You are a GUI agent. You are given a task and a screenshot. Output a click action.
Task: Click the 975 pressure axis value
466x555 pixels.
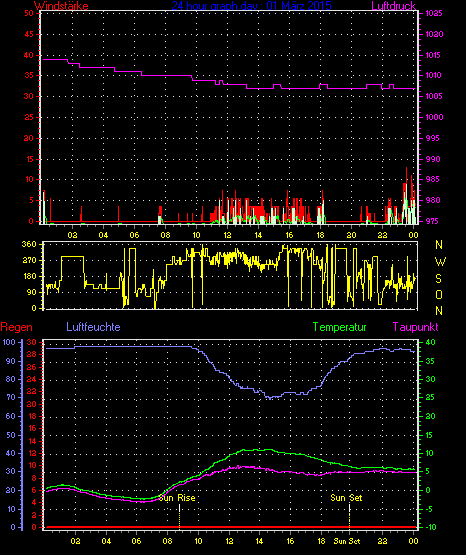(432, 221)
